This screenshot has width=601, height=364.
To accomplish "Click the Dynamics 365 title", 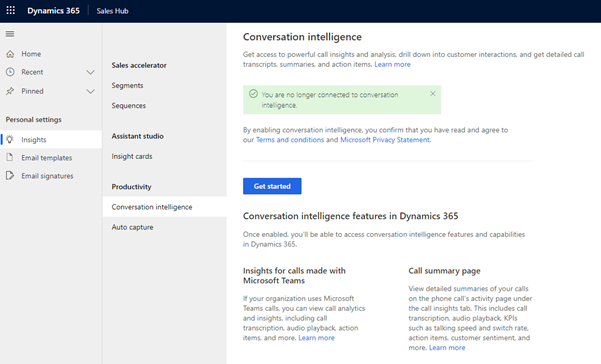I will (x=53, y=11).
